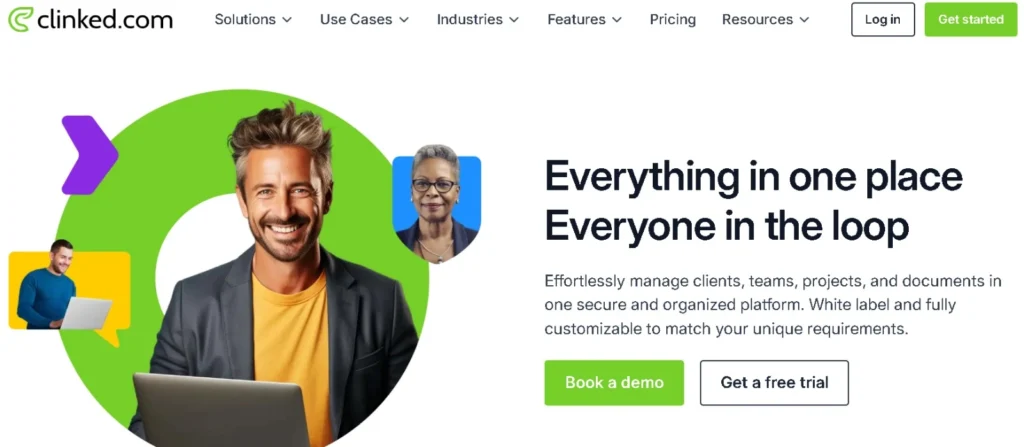Open the Features menu label
This screenshot has width=1024, height=447.
point(577,20)
